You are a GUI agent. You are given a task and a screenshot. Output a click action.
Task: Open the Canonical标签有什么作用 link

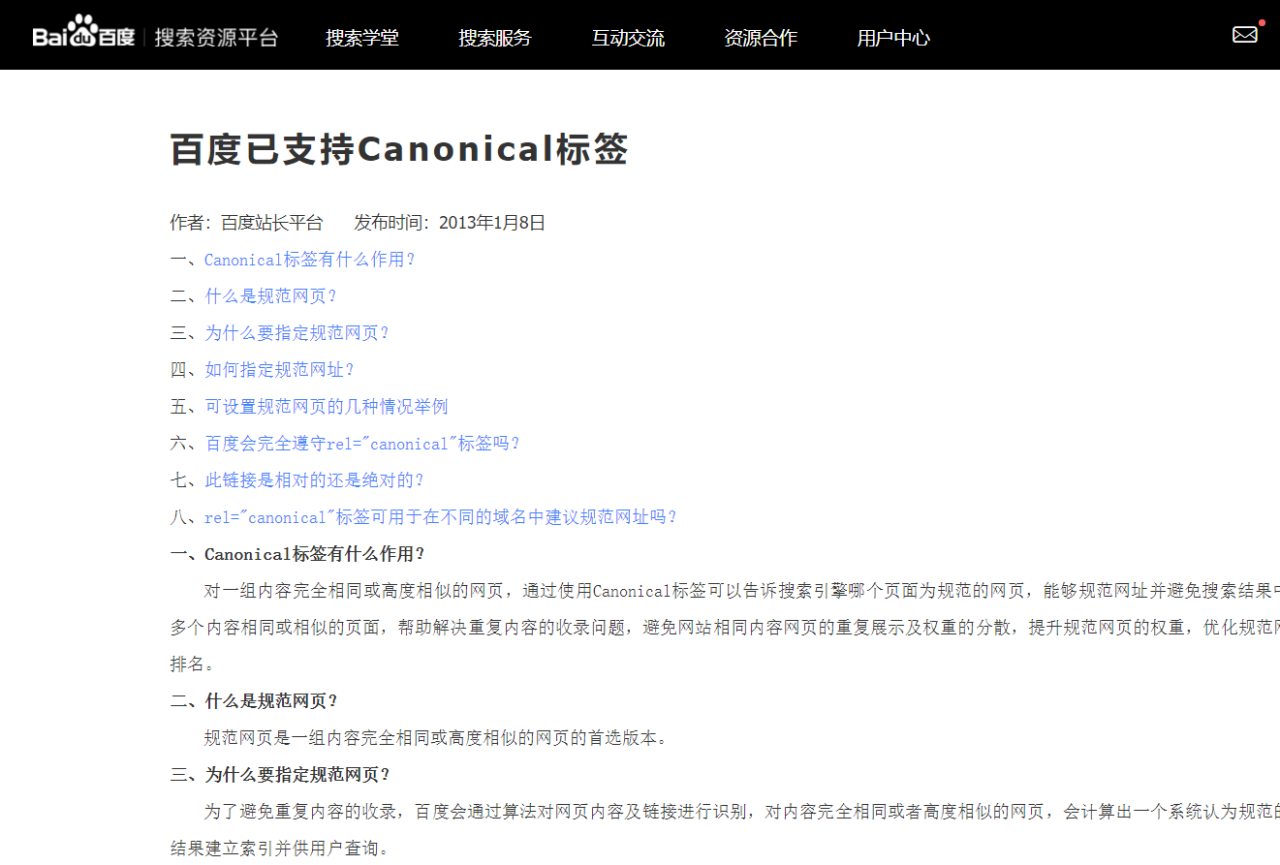[x=311, y=259]
